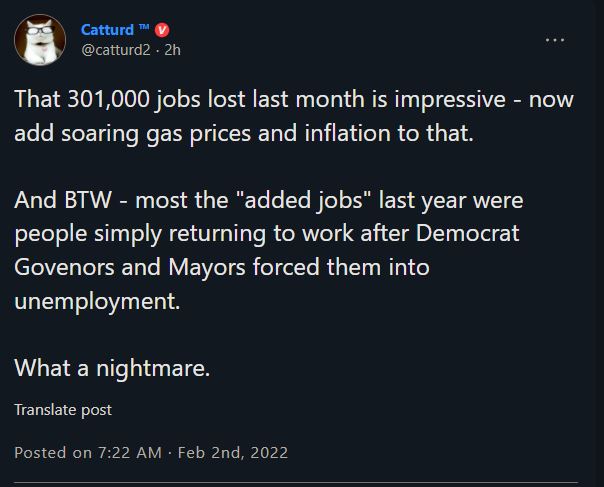Open Catturd's cat profile picture
Image resolution: width=604 pixels, height=487 pixels.
click(40, 40)
